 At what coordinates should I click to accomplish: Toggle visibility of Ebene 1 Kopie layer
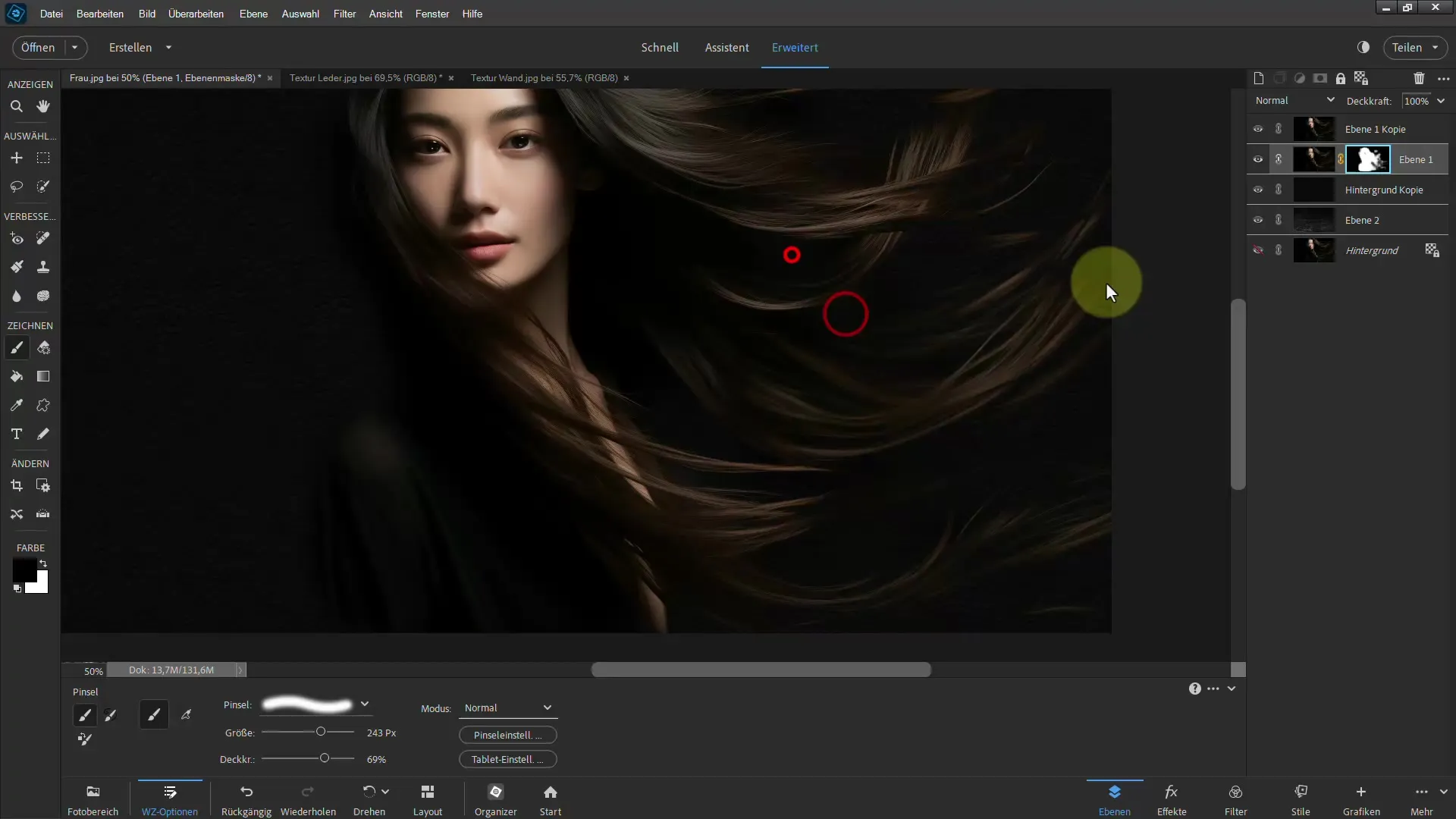point(1258,128)
